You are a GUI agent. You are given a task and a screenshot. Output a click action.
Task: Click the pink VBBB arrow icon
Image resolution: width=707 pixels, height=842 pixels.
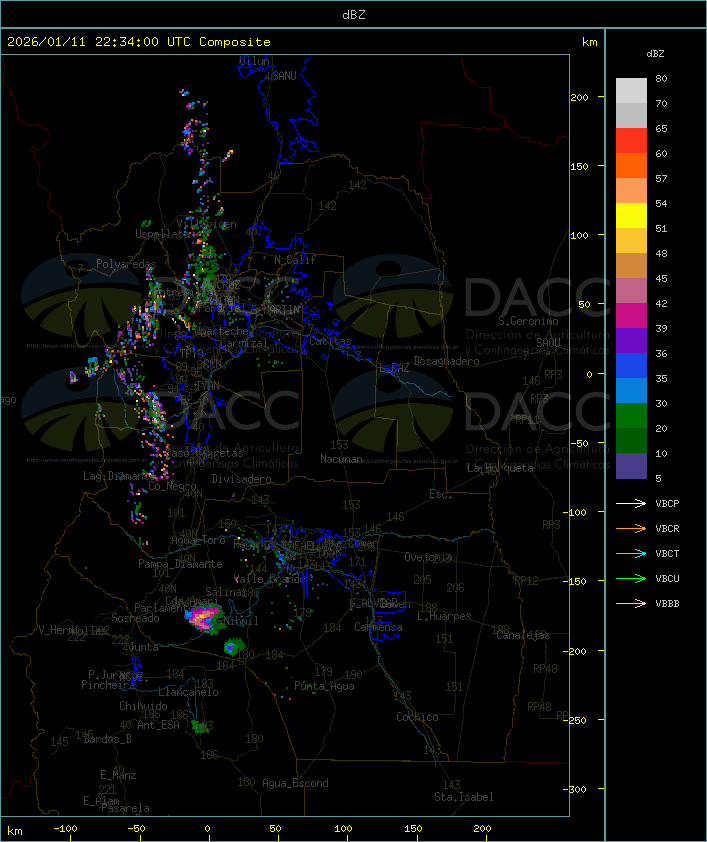pyautogui.click(x=631, y=604)
